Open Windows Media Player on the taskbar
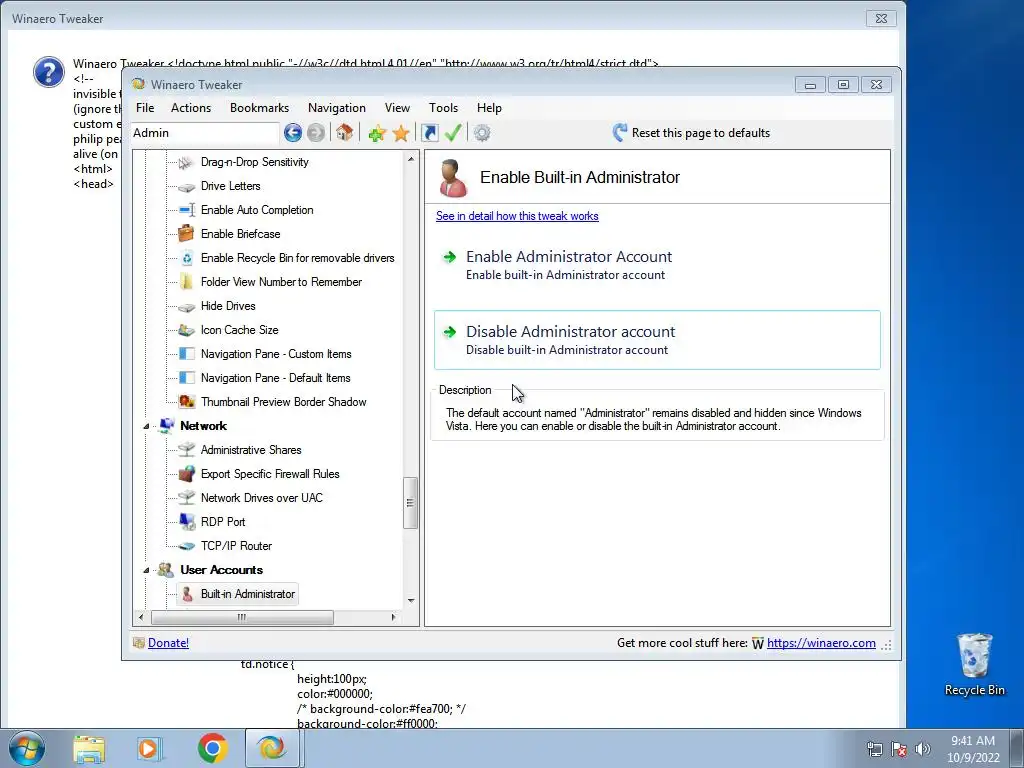The image size is (1024, 768). tap(149, 748)
